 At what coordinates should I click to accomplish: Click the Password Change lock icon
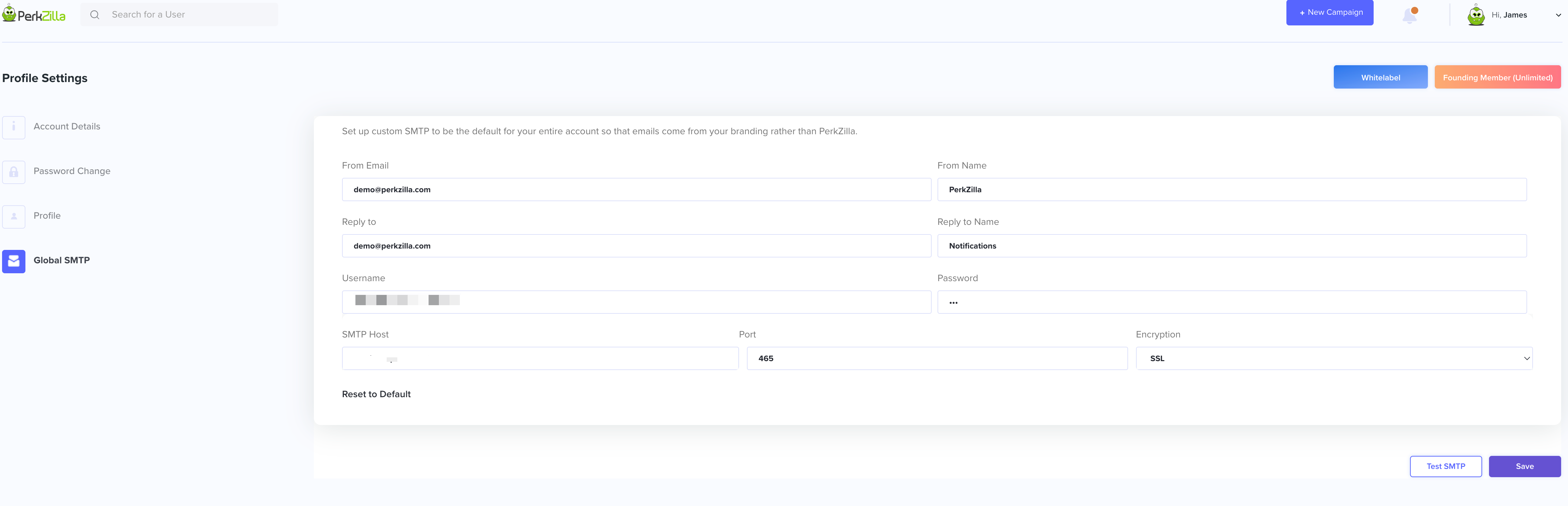(x=13, y=172)
